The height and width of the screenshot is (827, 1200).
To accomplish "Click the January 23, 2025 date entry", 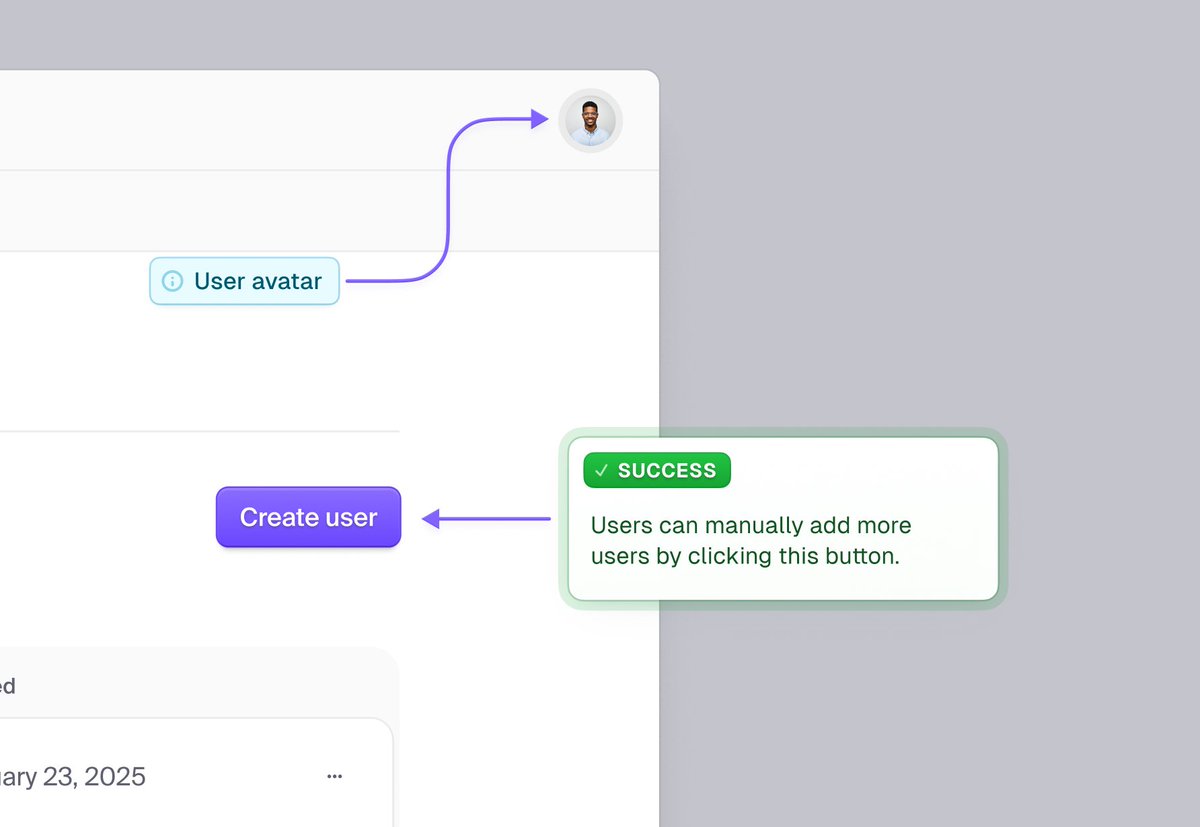I will tap(72, 776).
